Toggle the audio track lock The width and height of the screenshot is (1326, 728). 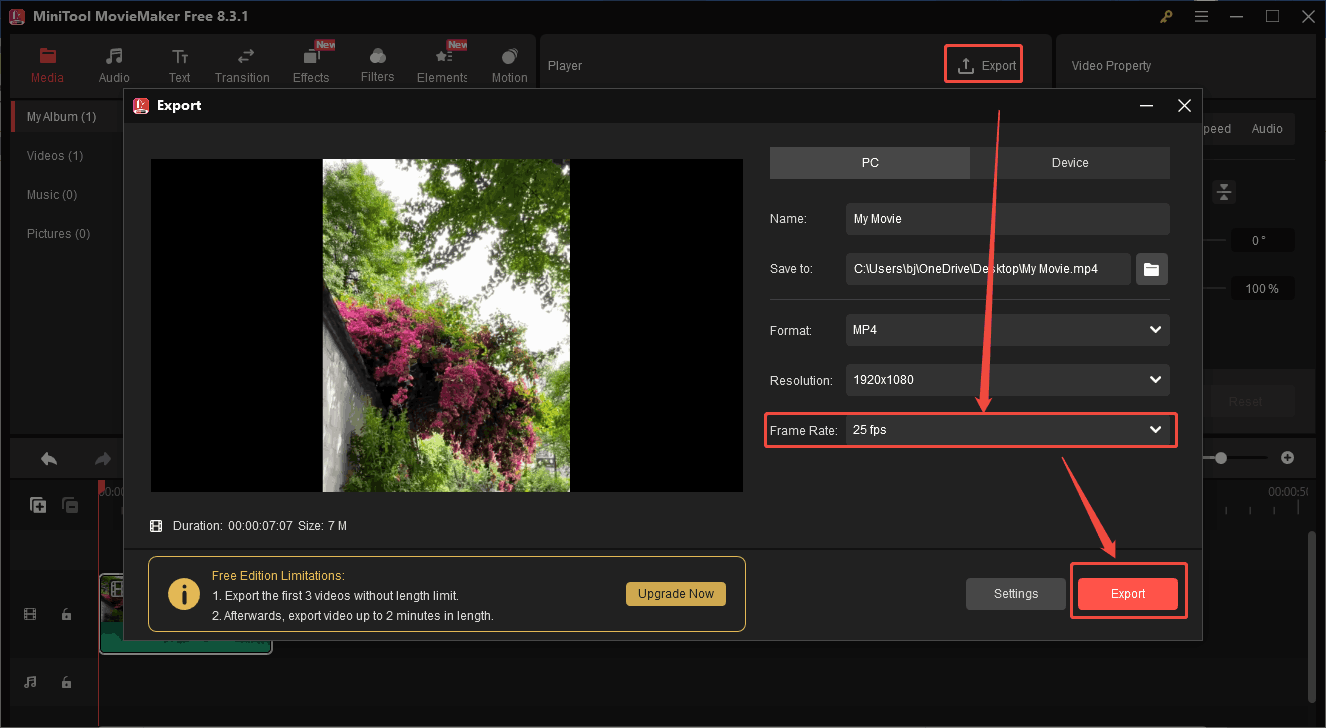pyautogui.click(x=66, y=682)
